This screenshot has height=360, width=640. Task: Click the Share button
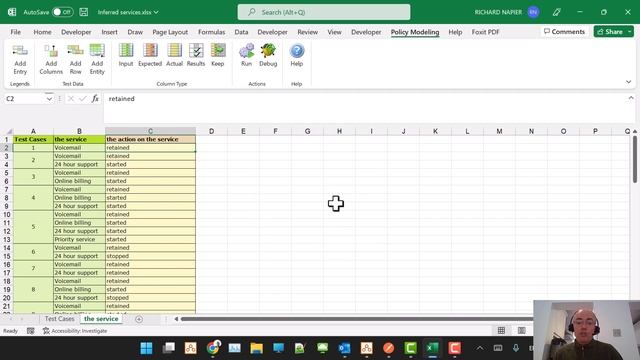(x=610, y=32)
